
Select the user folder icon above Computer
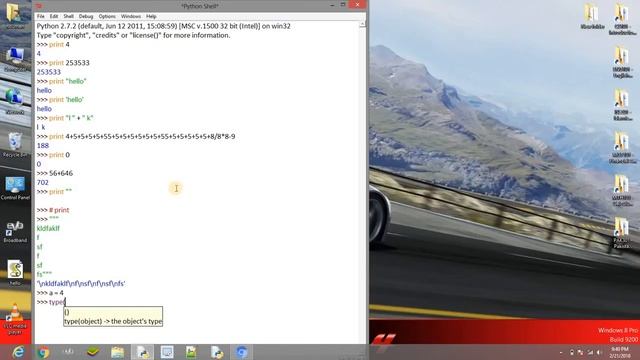click(x=14, y=16)
